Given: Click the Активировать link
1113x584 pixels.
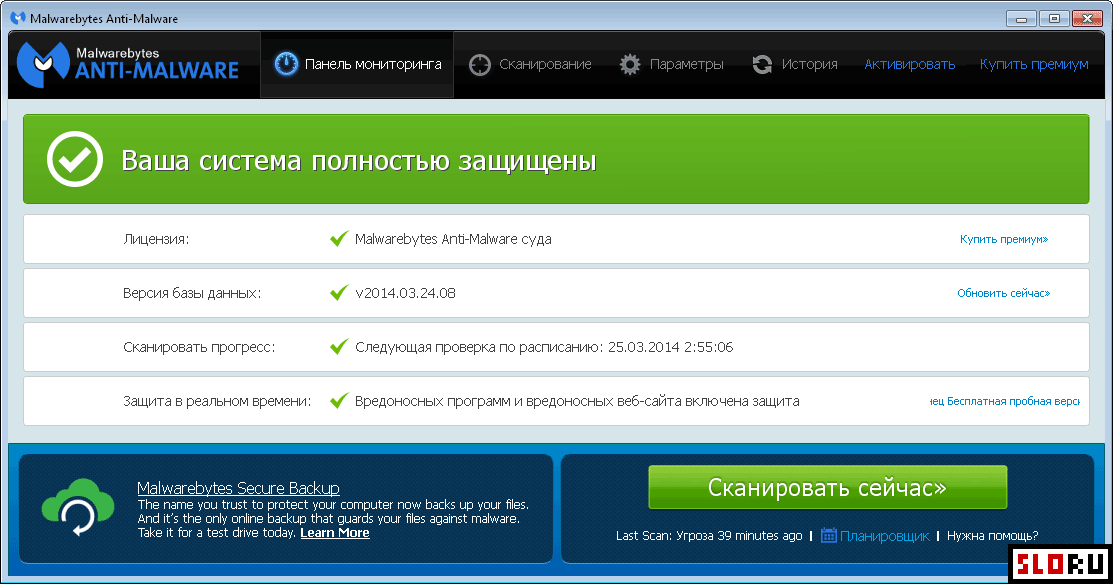Looking at the screenshot, I should (909, 65).
